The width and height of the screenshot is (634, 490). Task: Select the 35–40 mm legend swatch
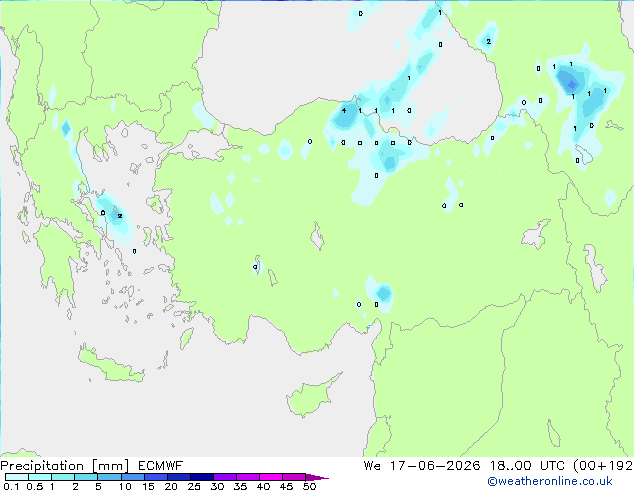click(247, 477)
